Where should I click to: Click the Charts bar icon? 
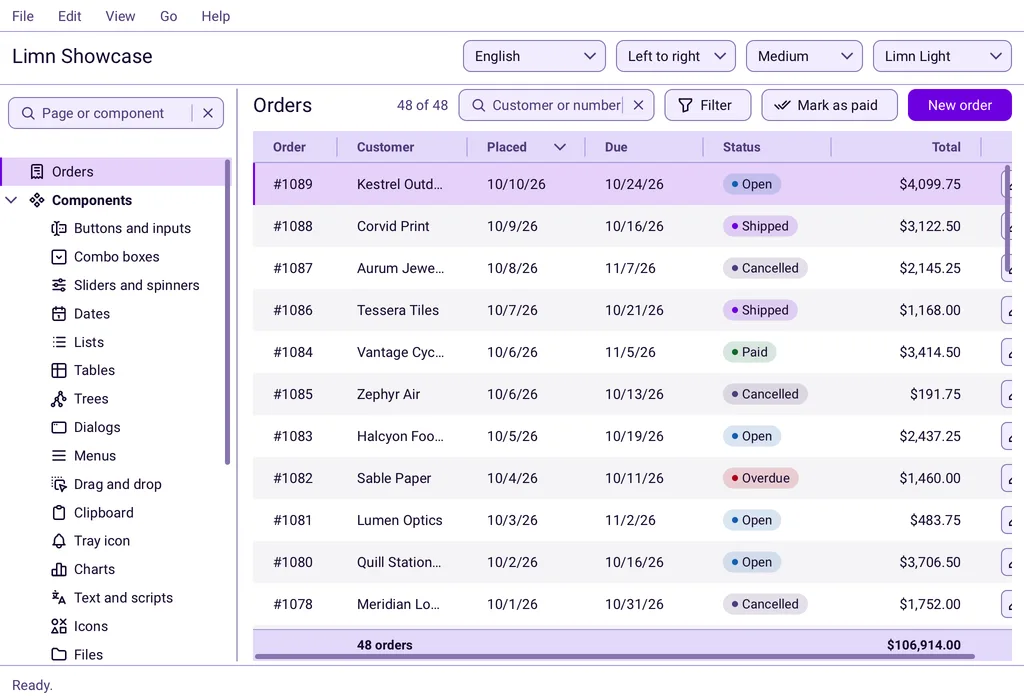tap(59, 570)
